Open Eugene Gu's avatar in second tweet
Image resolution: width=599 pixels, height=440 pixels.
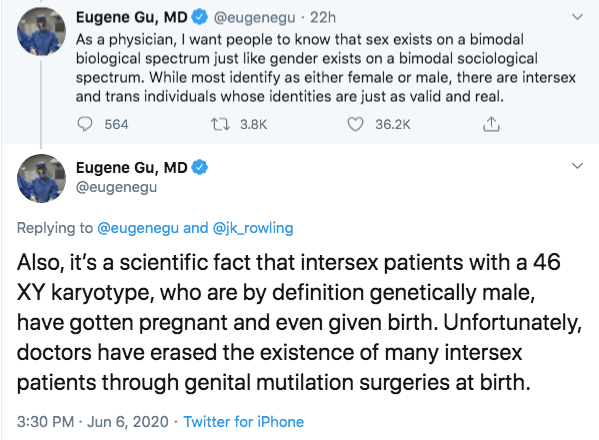click(41, 178)
